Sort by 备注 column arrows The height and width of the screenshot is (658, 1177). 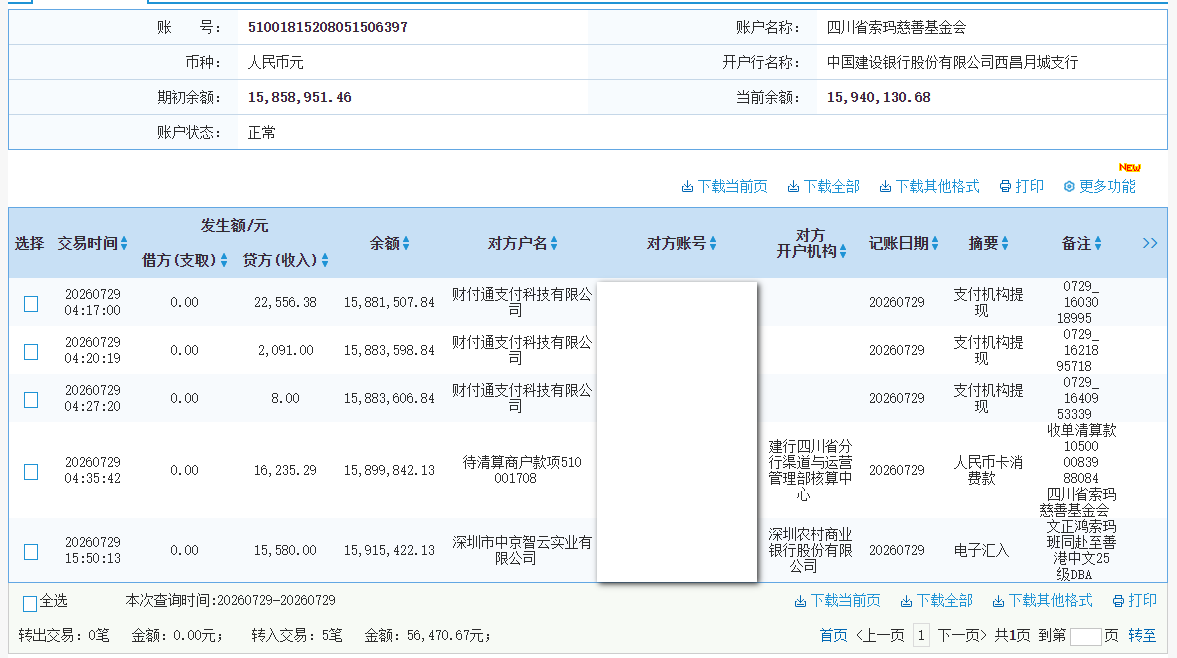pos(1097,243)
